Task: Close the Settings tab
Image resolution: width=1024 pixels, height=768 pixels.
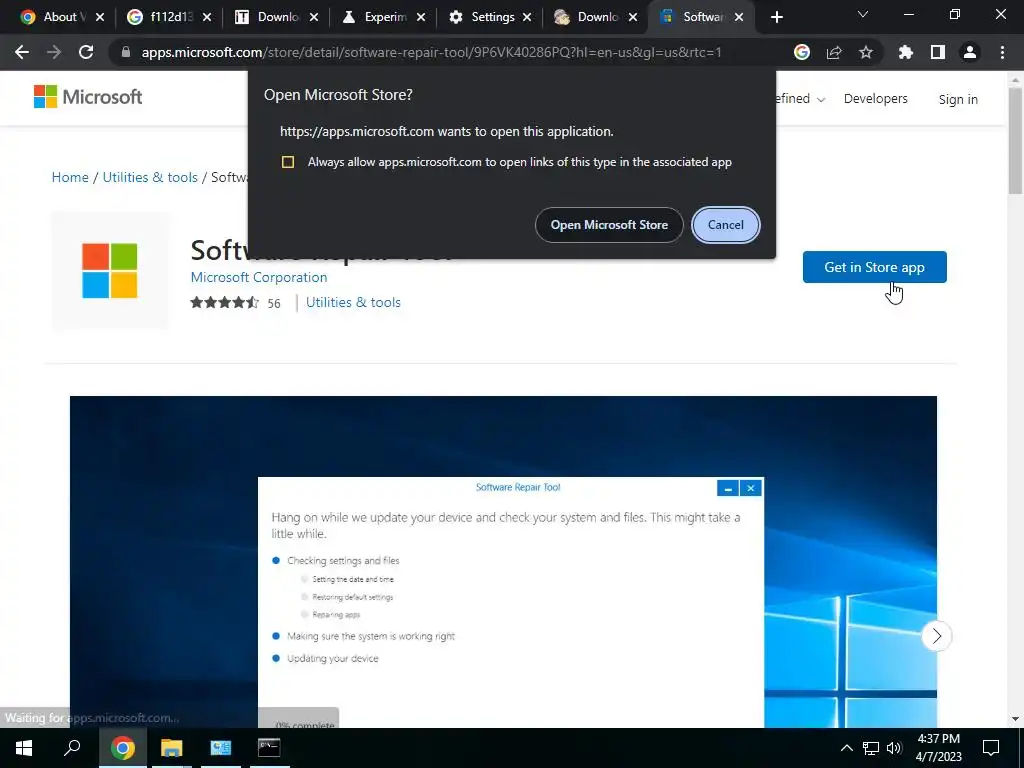Action: [x=527, y=17]
